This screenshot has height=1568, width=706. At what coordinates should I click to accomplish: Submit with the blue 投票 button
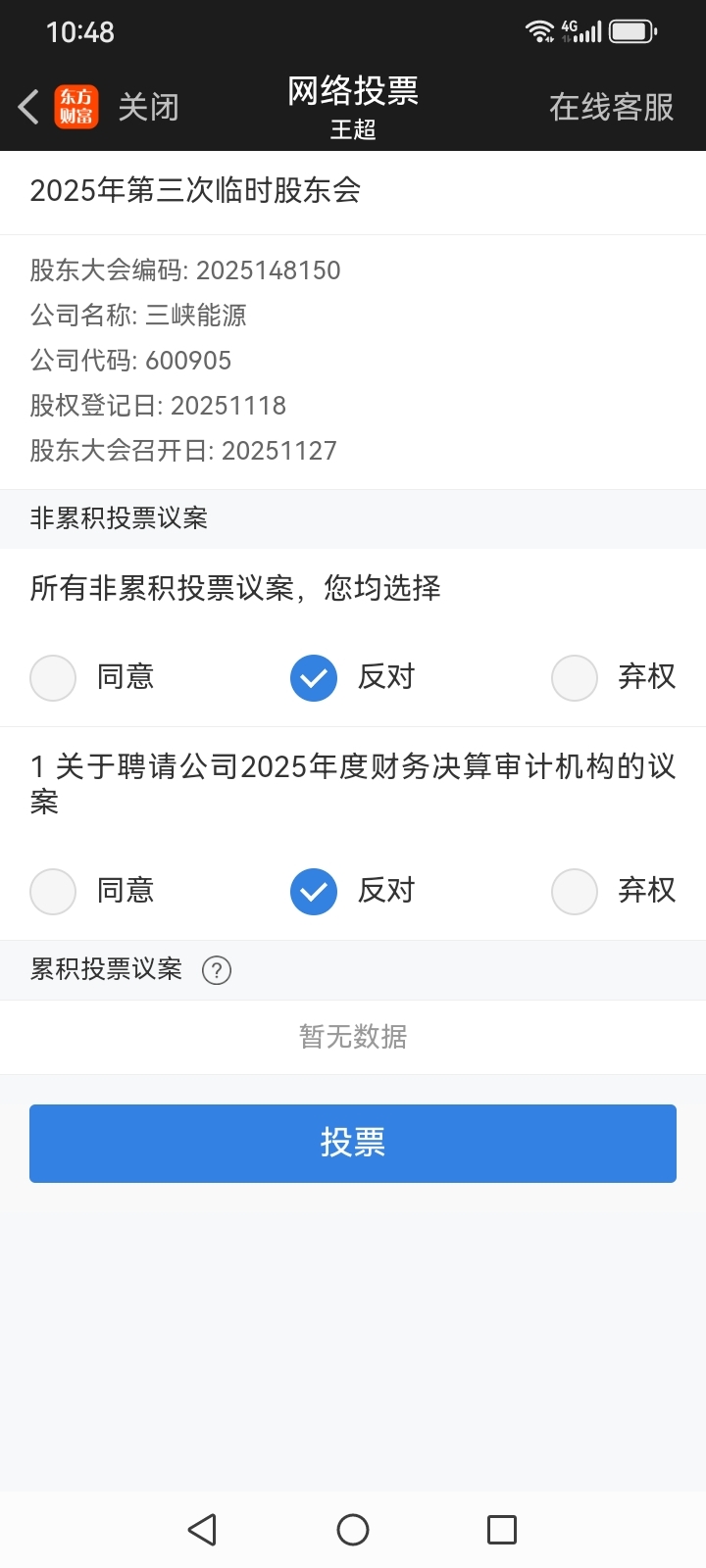pyautogui.click(x=353, y=1143)
